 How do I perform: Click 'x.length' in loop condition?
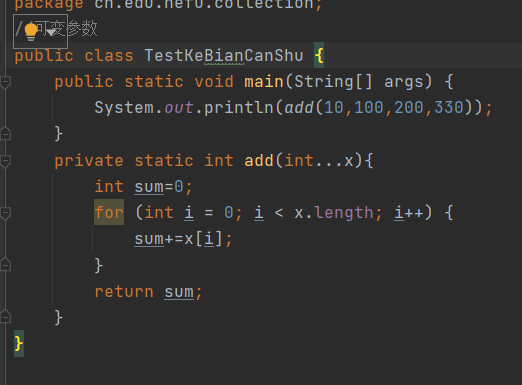click(334, 212)
